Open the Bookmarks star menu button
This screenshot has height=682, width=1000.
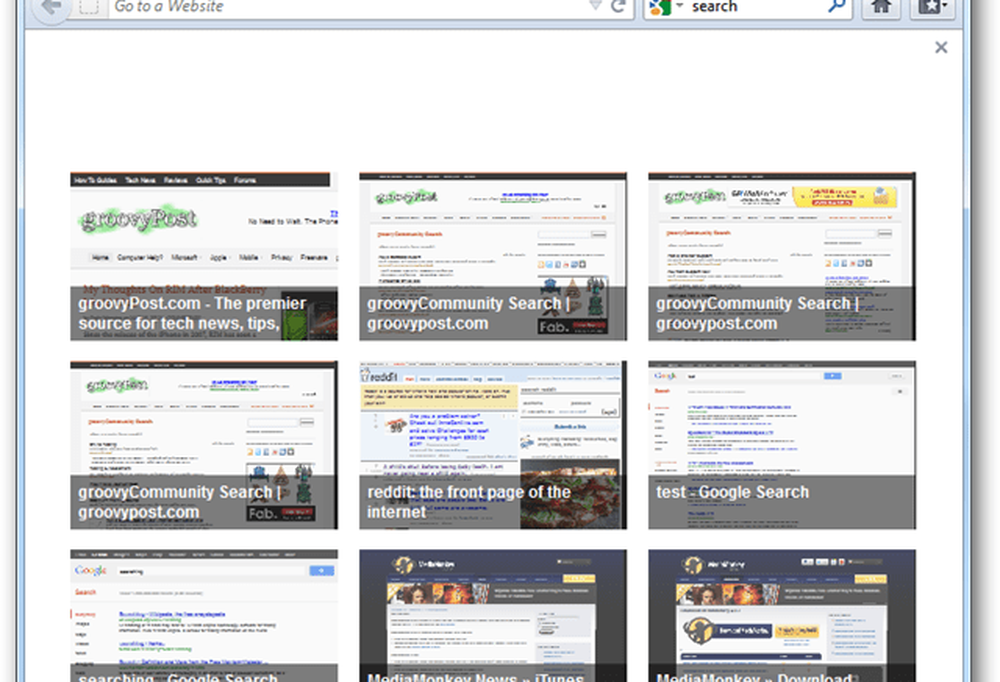pos(930,7)
